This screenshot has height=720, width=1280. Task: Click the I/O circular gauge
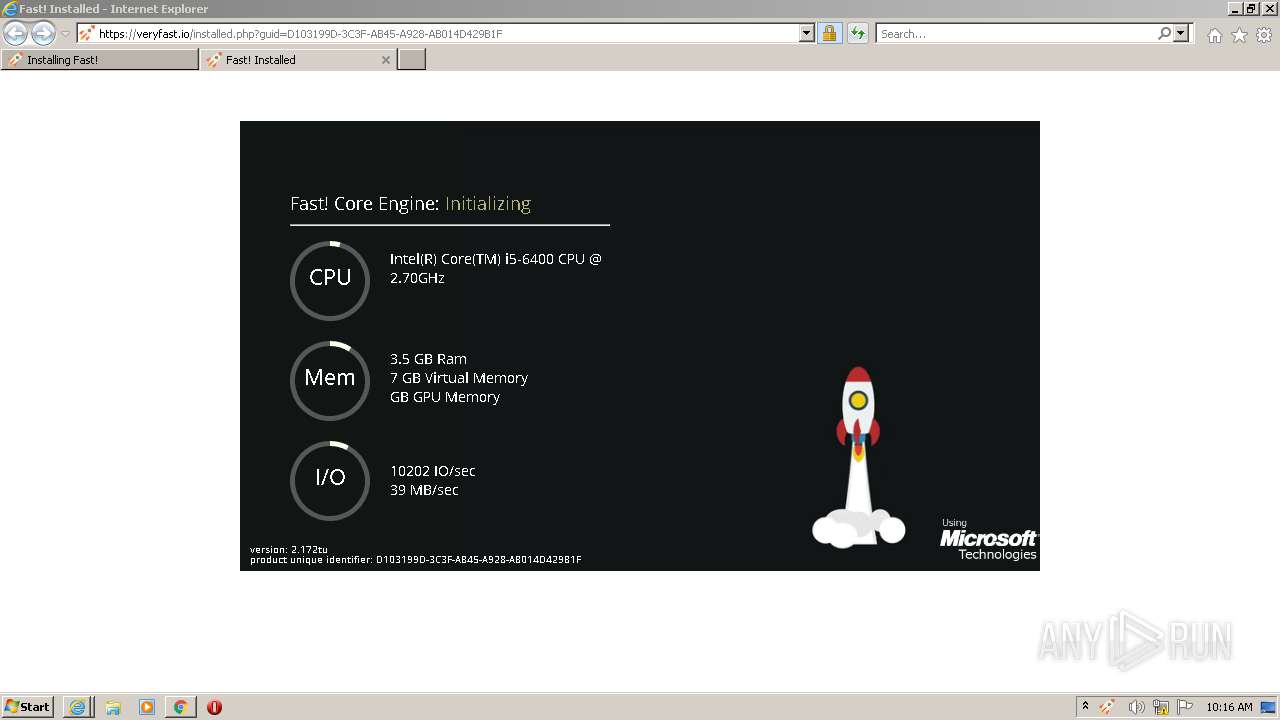(x=330, y=480)
